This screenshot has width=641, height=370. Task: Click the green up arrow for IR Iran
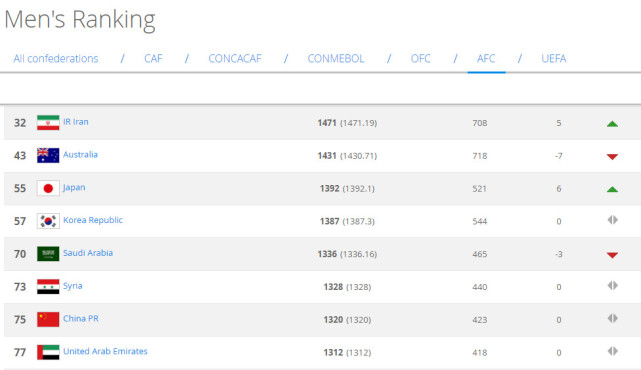tap(612, 124)
